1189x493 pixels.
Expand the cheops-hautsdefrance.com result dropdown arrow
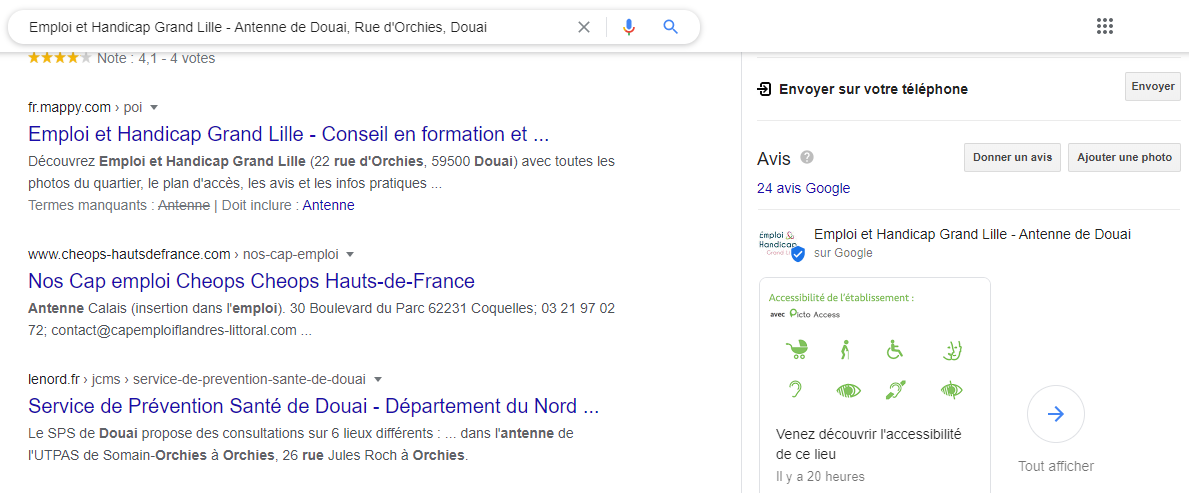(350, 254)
